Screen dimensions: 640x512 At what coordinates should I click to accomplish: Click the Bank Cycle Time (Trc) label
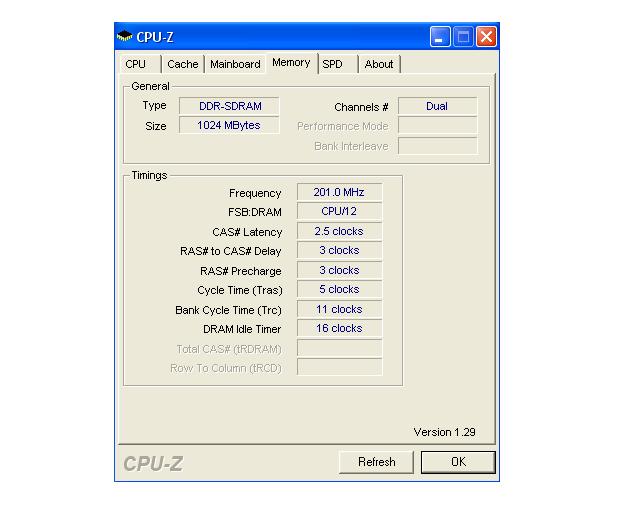pyautogui.click(x=228, y=310)
